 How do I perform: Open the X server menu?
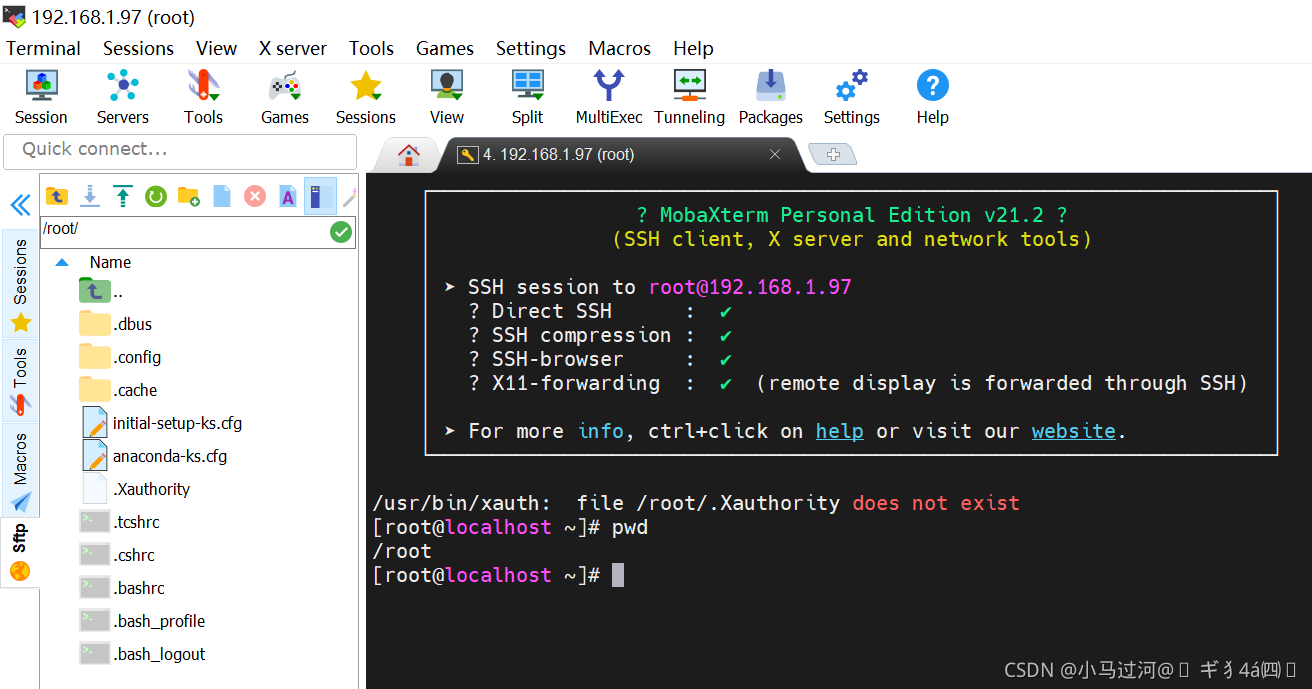[293, 48]
